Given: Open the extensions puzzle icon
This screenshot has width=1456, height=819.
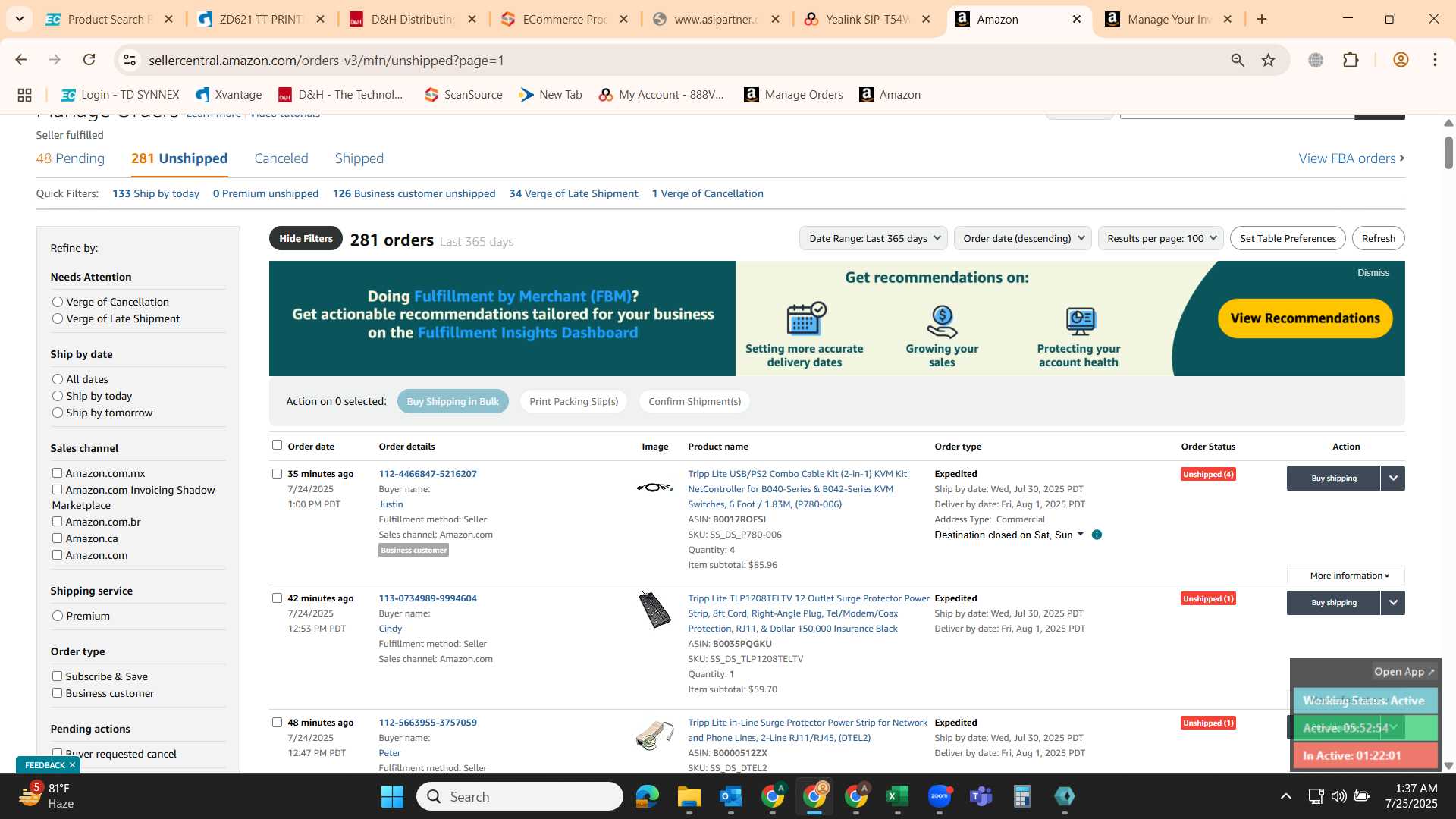Looking at the screenshot, I should [1351, 60].
